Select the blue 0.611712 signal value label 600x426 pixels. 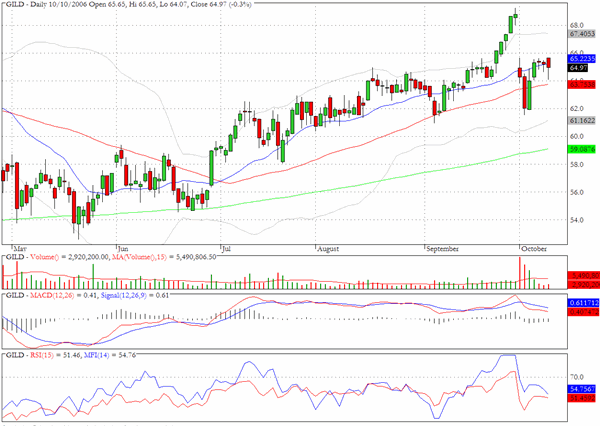point(582,303)
